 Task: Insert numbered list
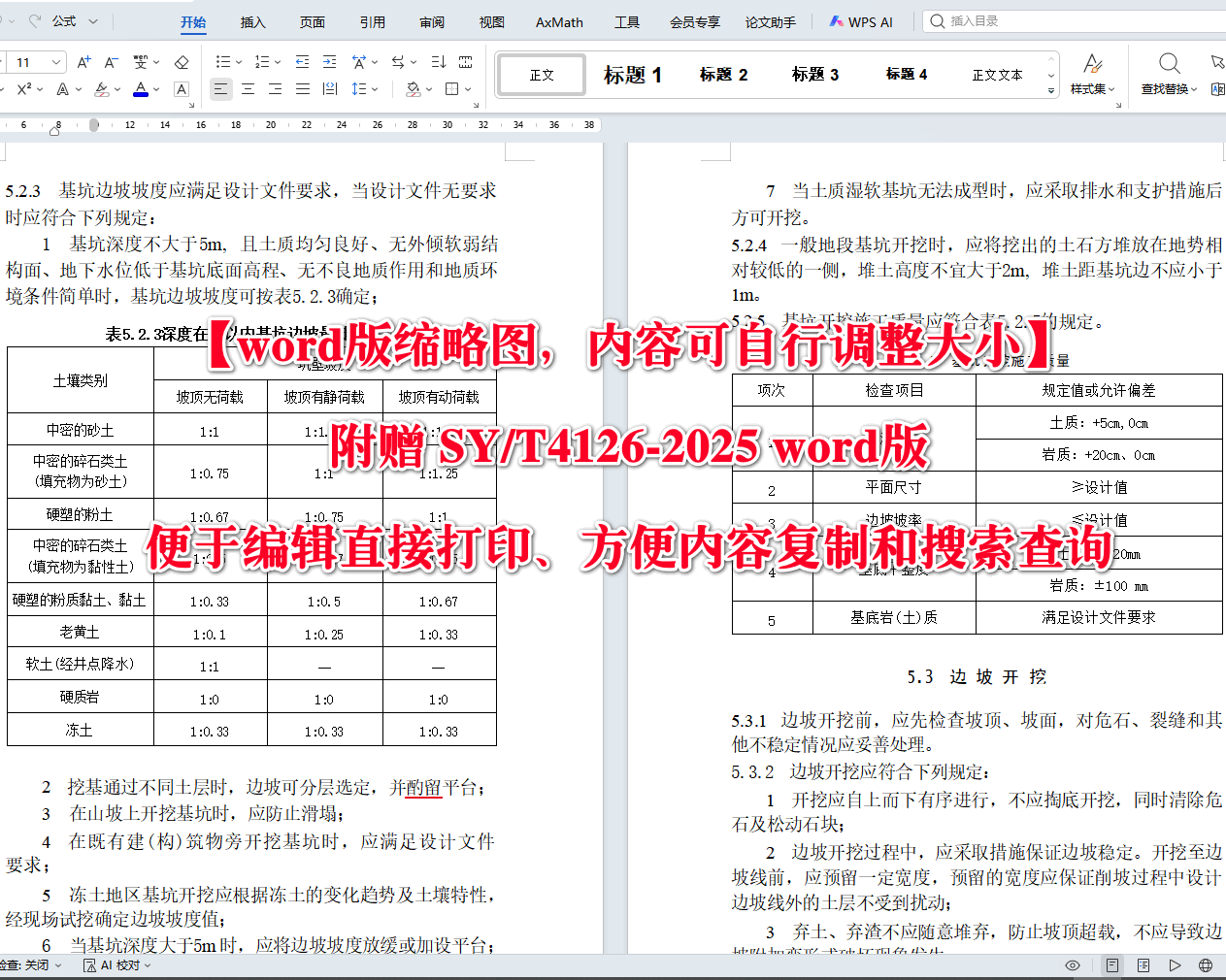261,62
